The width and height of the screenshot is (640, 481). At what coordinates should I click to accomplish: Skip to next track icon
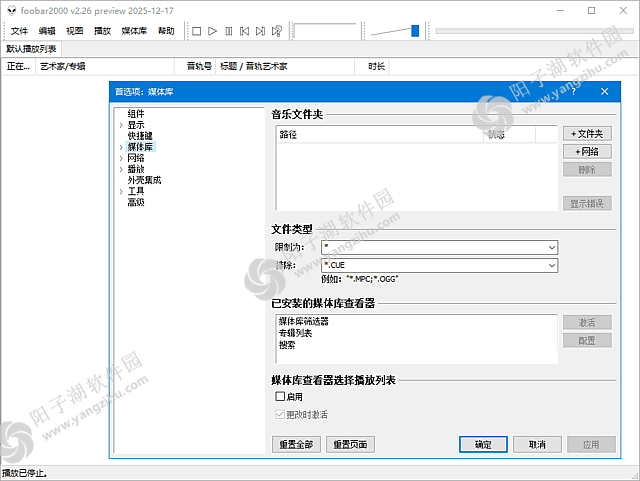260,31
